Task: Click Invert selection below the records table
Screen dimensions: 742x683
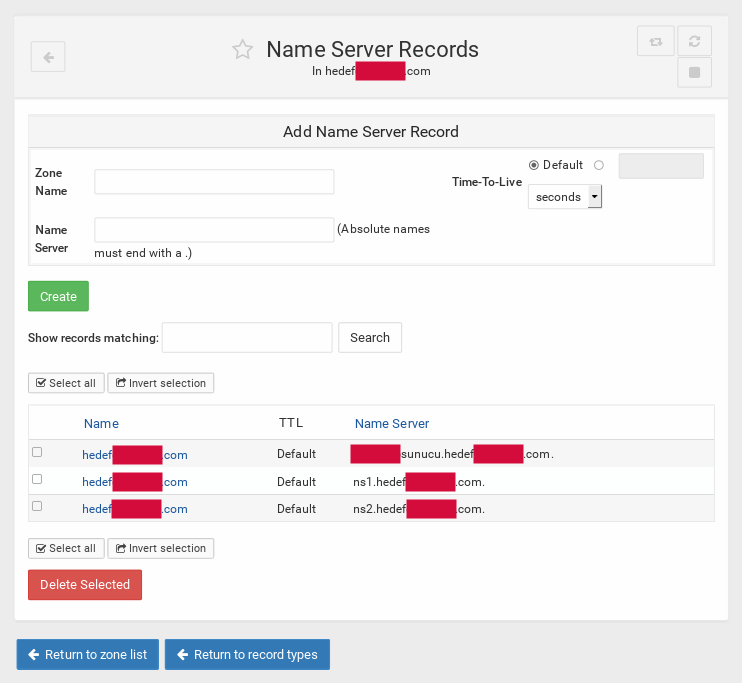Action: (160, 548)
